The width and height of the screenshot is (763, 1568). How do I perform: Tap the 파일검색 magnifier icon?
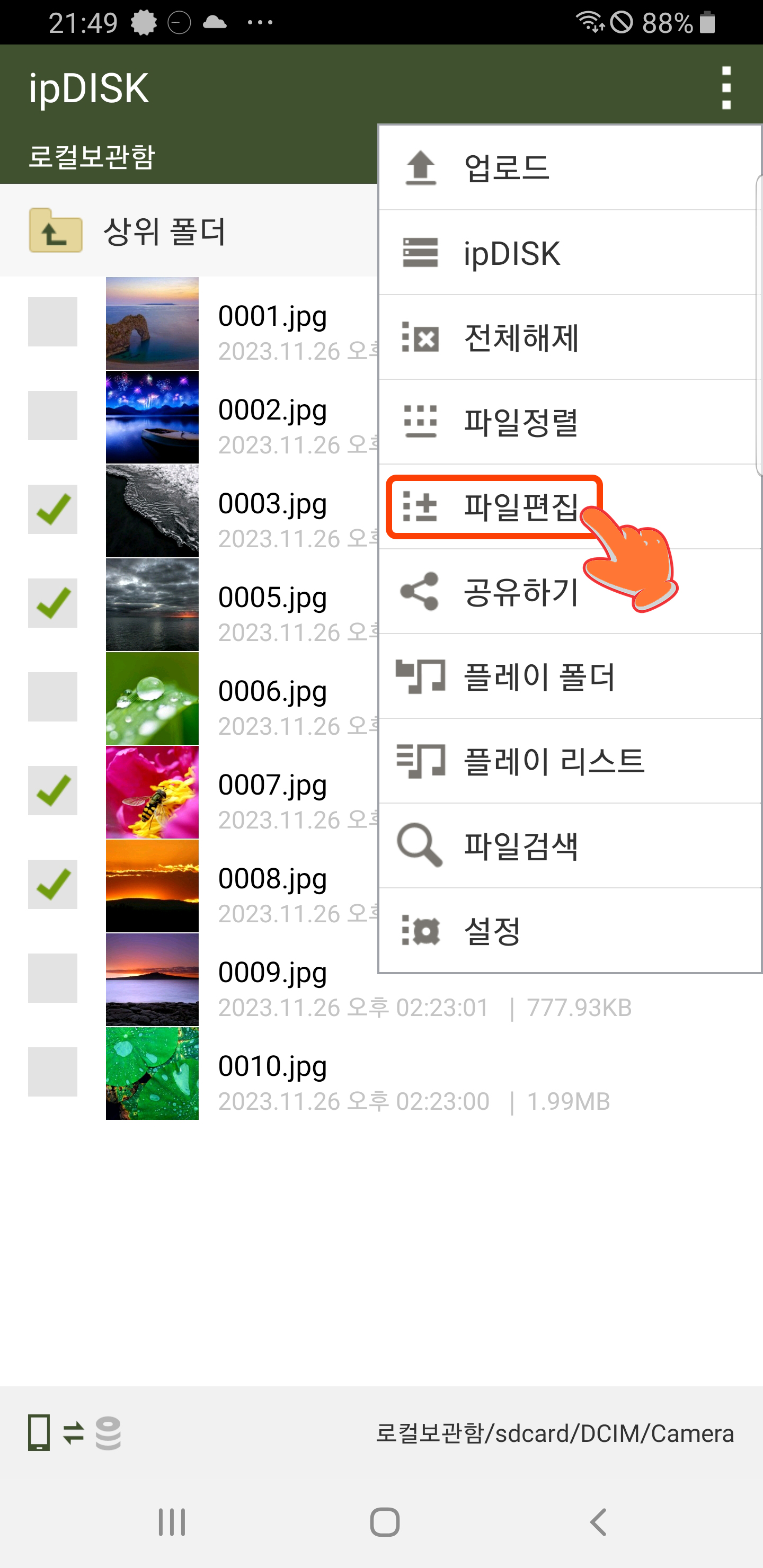(x=419, y=845)
